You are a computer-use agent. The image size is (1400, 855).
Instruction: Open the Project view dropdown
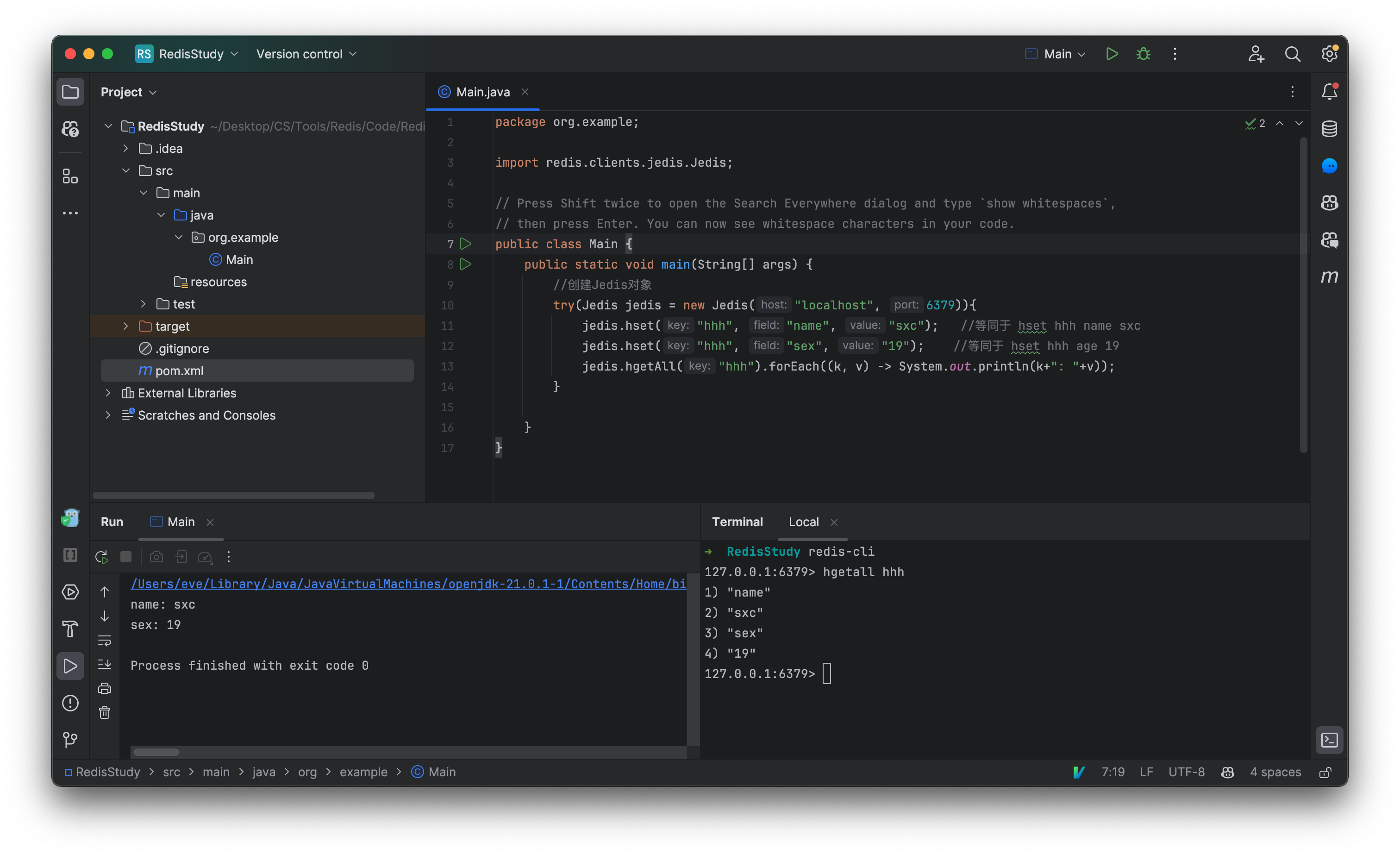coord(128,92)
